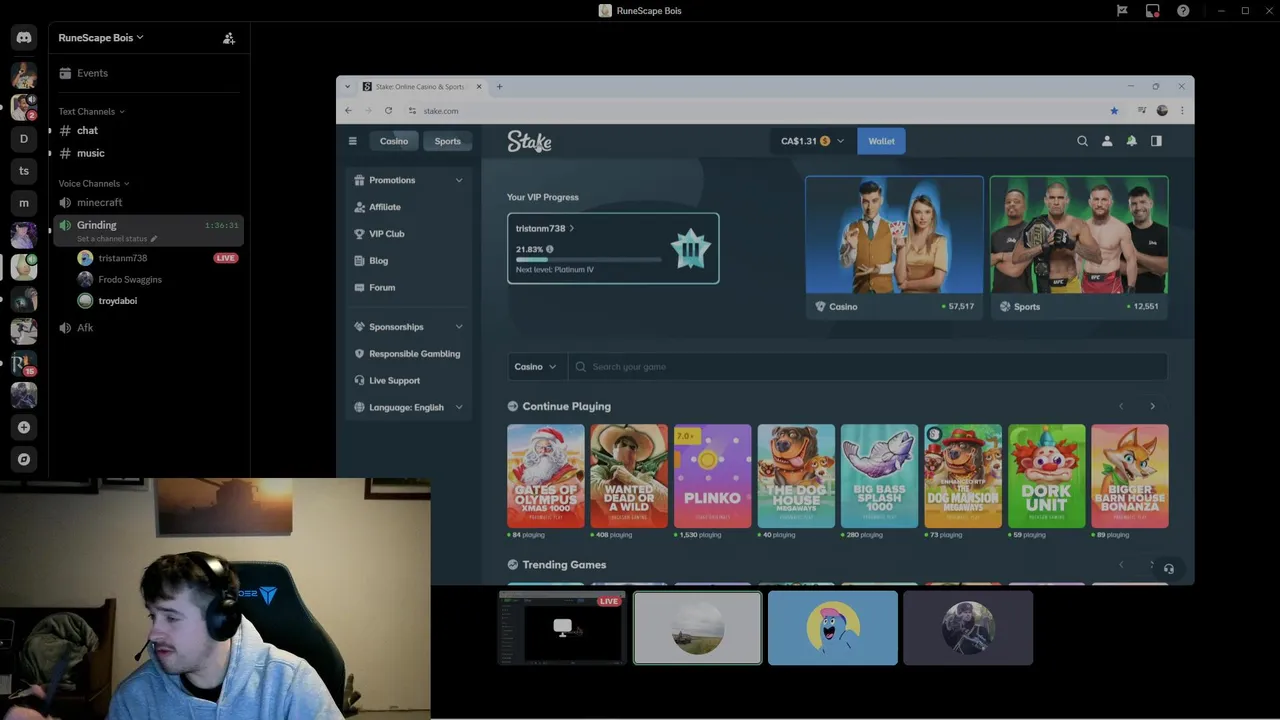This screenshot has height=720, width=1280.
Task: Open CA$1.31 balance currency dropdown
Action: click(x=812, y=141)
